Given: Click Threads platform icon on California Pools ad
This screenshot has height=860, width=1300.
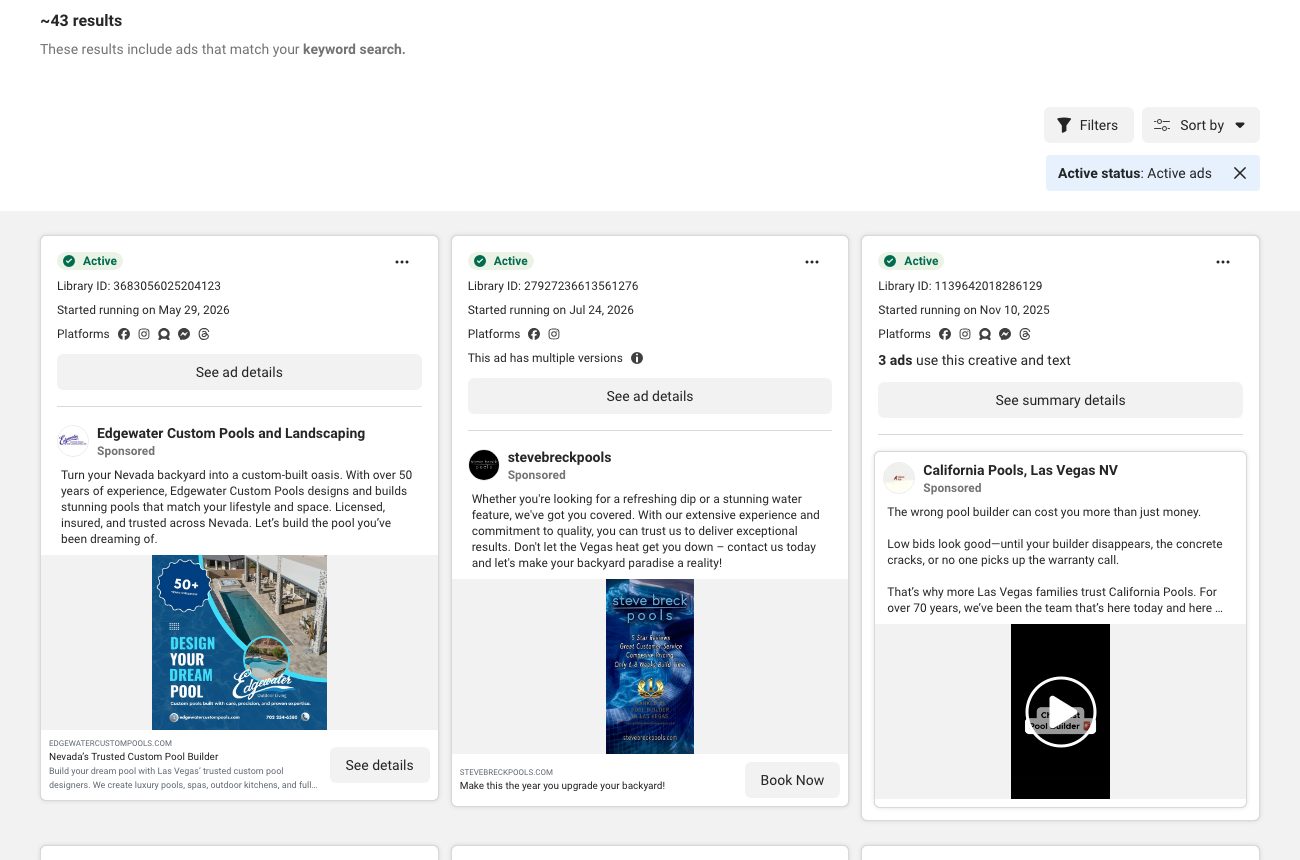Looking at the screenshot, I should 1025,334.
